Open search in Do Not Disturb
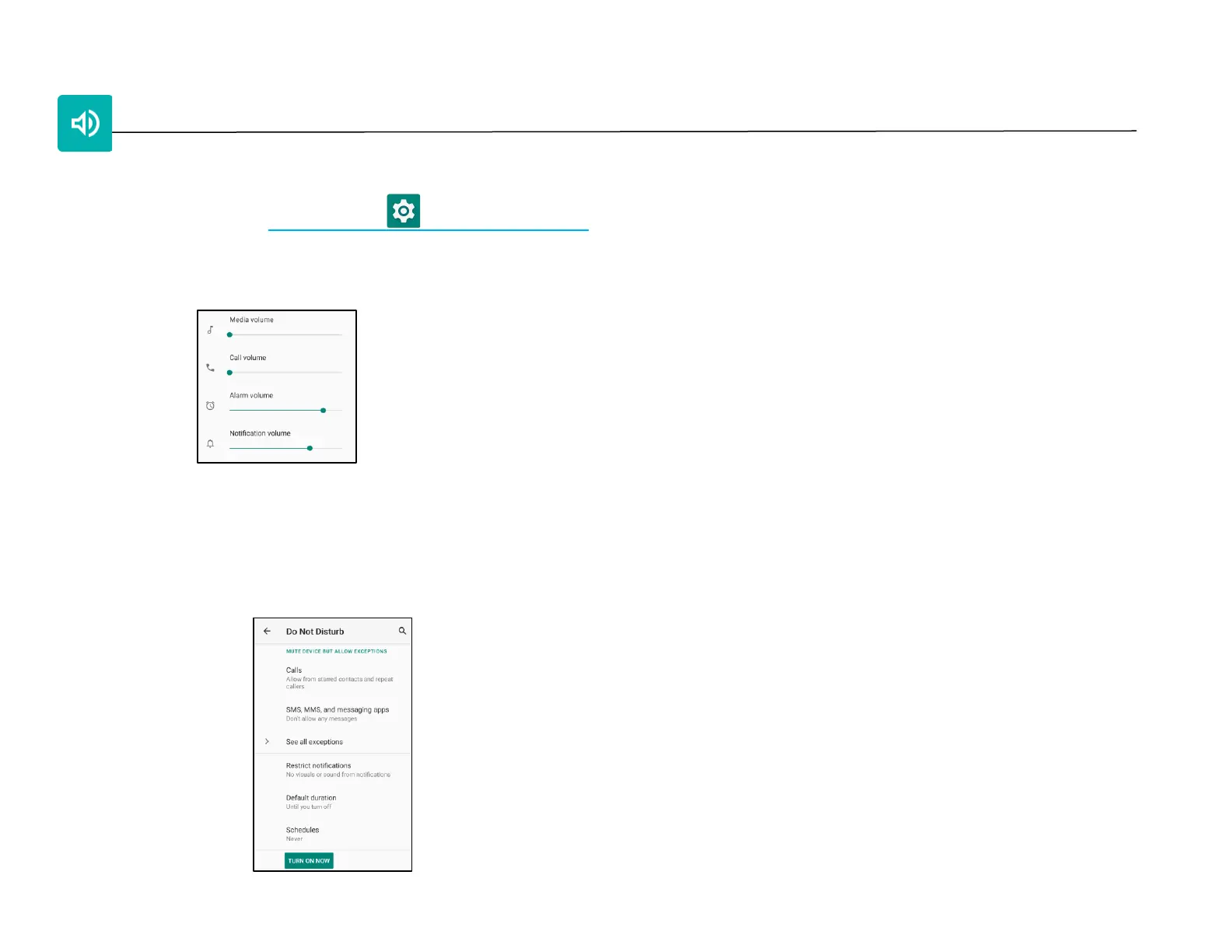The image size is (1232, 952). tap(402, 631)
